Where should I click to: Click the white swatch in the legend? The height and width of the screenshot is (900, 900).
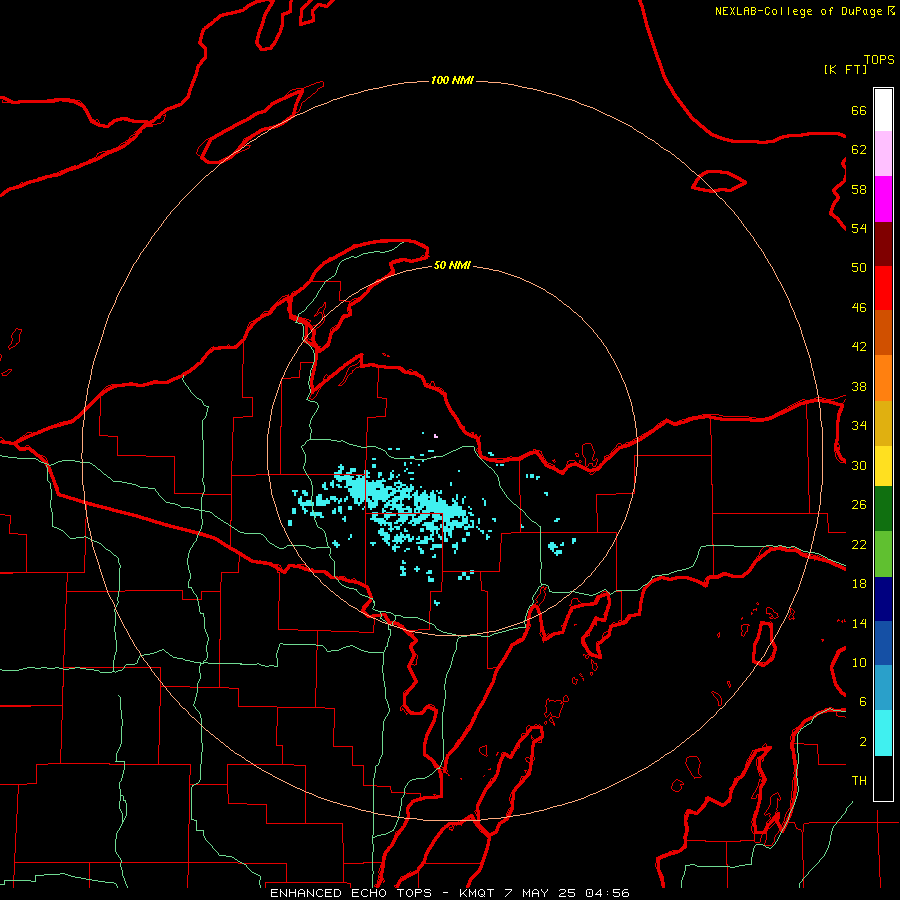[x=883, y=110]
